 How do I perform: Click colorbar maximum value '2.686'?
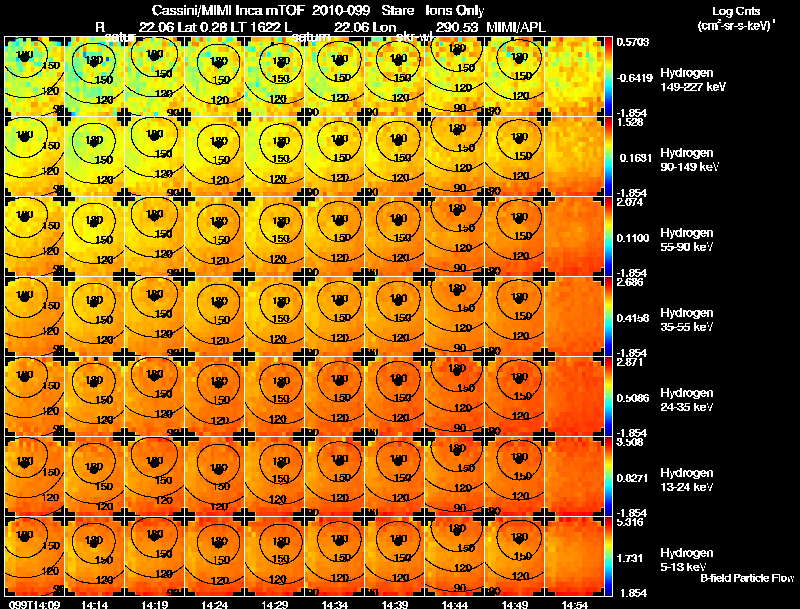tap(630, 282)
